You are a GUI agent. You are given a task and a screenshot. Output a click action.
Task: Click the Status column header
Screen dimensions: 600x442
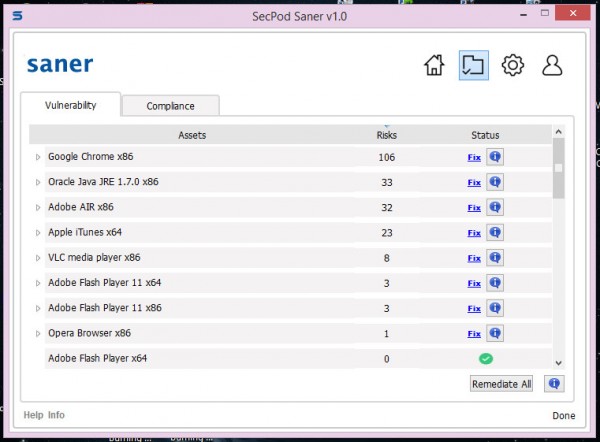click(x=485, y=135)
